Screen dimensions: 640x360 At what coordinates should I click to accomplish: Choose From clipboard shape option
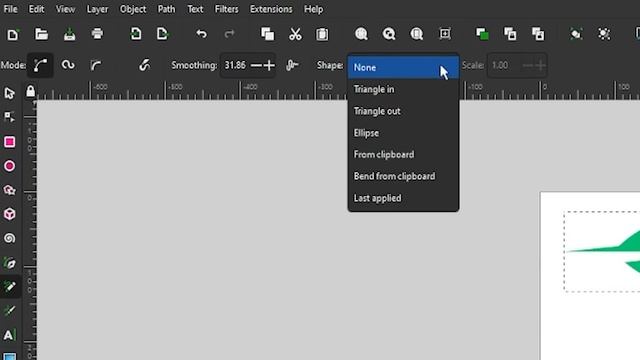click(x=403, y=155)
